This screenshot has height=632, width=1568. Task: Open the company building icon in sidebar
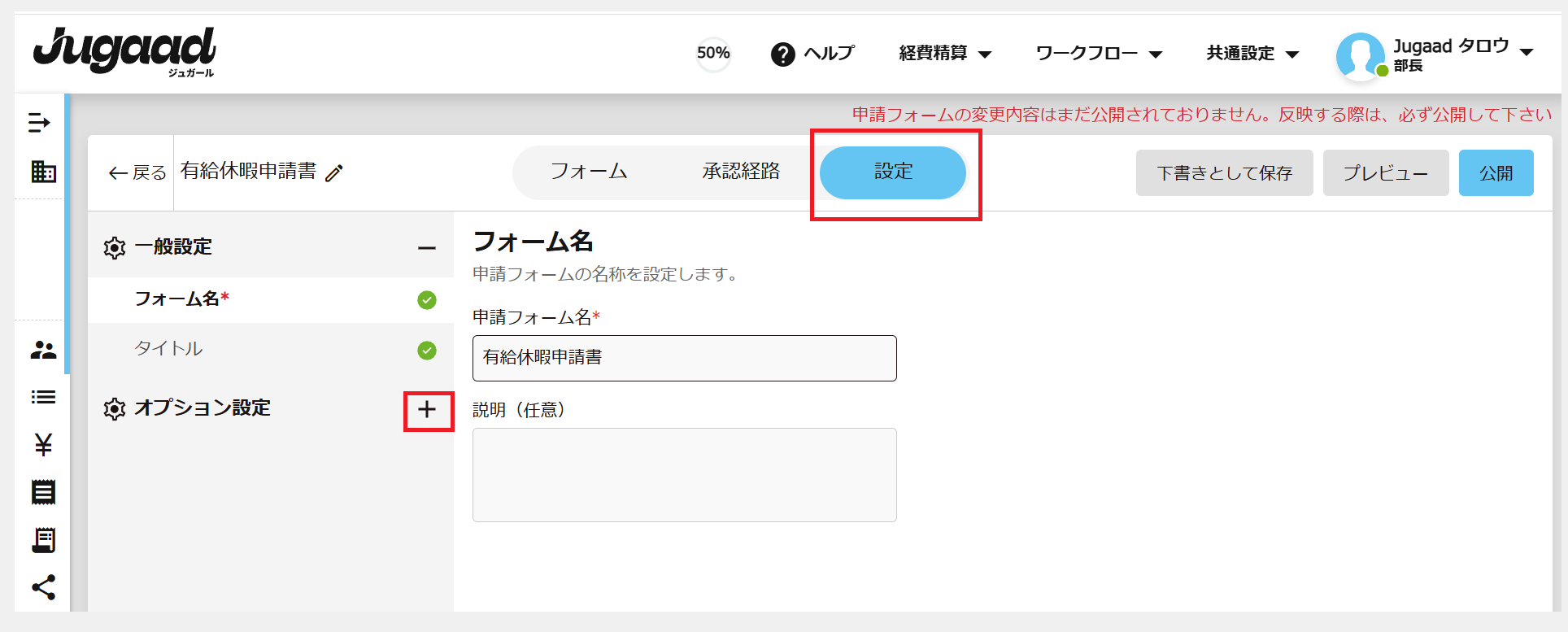pyautogui.click(x=43, y=172)
